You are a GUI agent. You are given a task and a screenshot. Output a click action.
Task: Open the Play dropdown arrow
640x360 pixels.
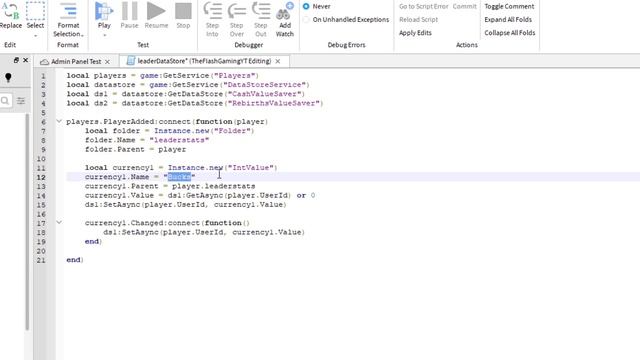pyautogui.click(x=104, y=36)
